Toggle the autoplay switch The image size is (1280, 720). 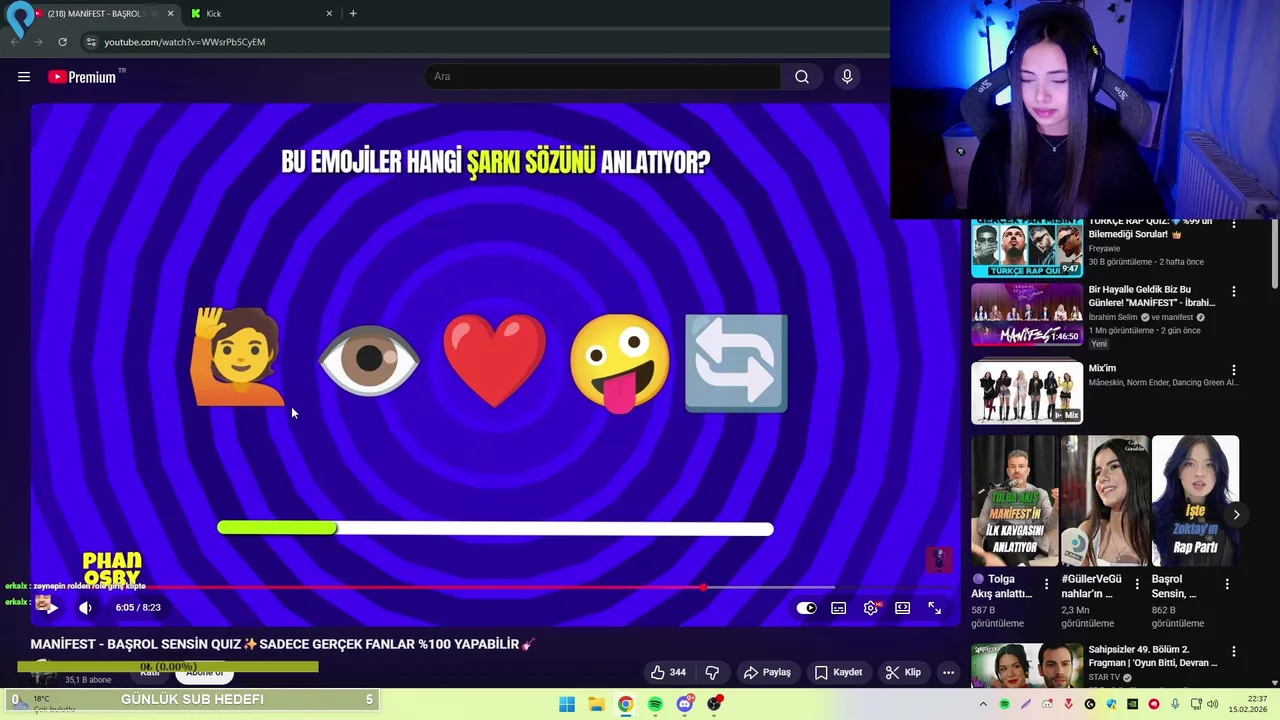coord(806,608)
